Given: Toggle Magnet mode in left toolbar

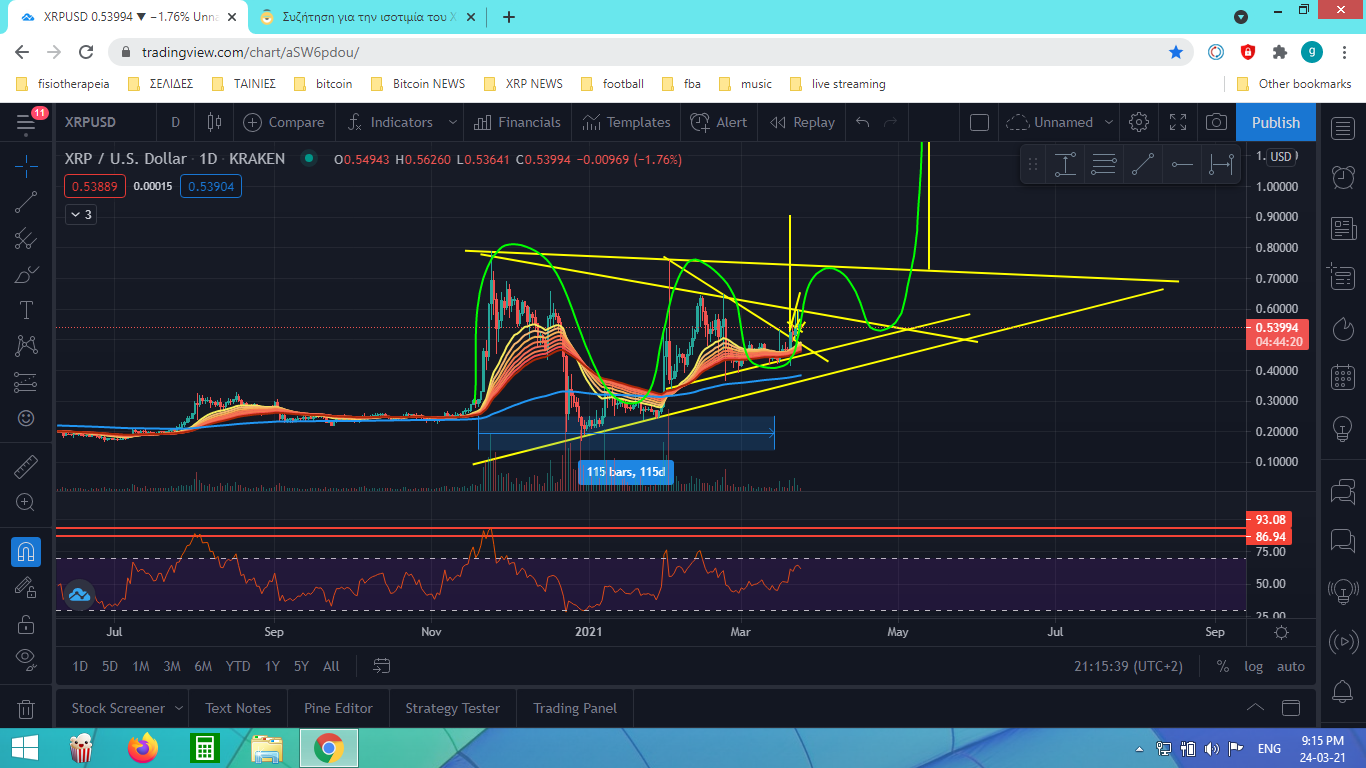Looking at the screenshot, I should tap(26, 551).
